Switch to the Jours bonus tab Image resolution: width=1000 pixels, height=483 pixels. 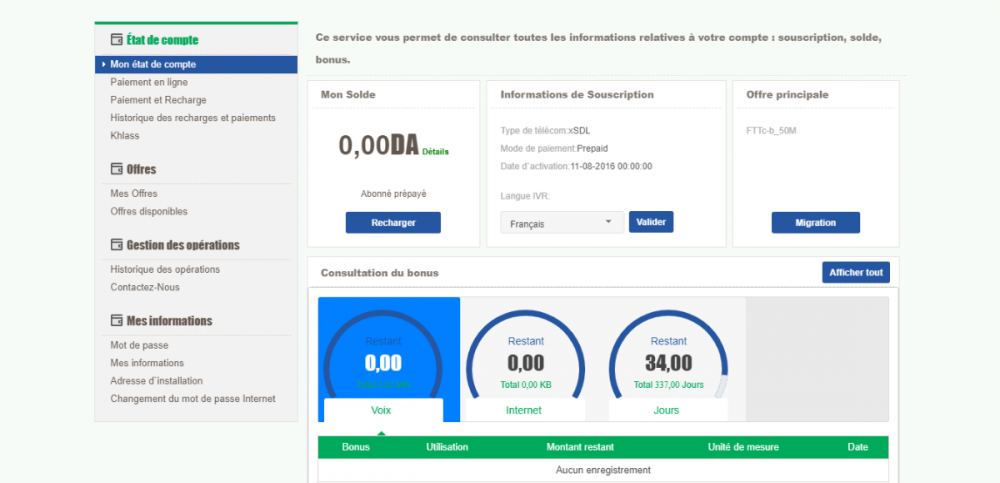pyautogui.click(x=666, y=410)
